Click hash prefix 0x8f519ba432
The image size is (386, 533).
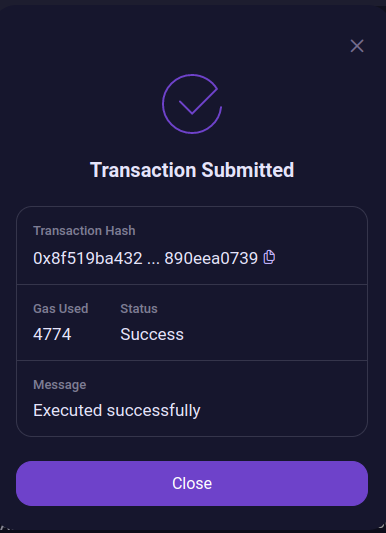pos(88,258)
